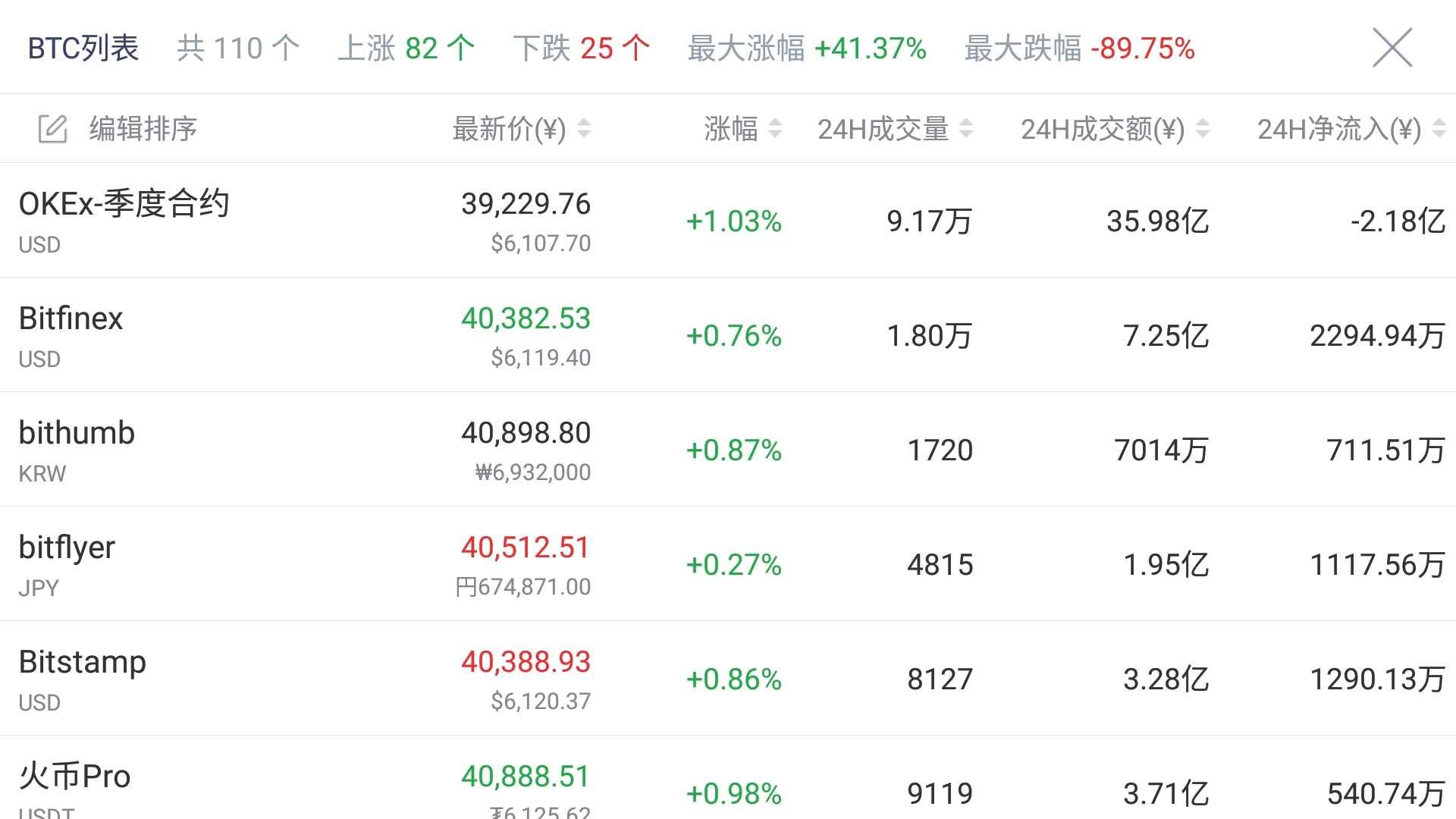
Task: Click bitflyer price 40,512.51
Action: tap(526, 548)
